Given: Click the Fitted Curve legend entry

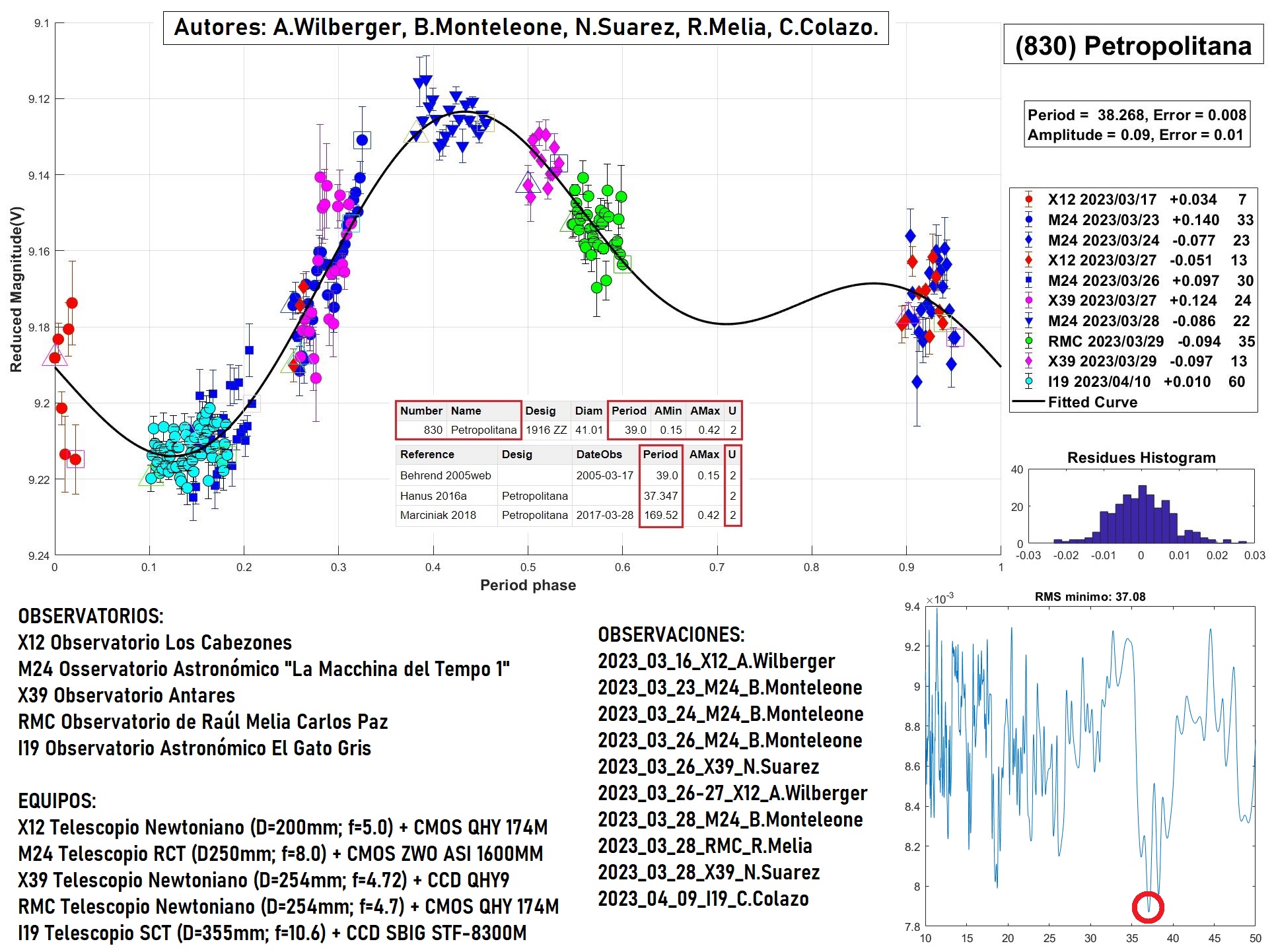Looking at the screenshot, I should pyautogui.click(x=1092, y=402).
